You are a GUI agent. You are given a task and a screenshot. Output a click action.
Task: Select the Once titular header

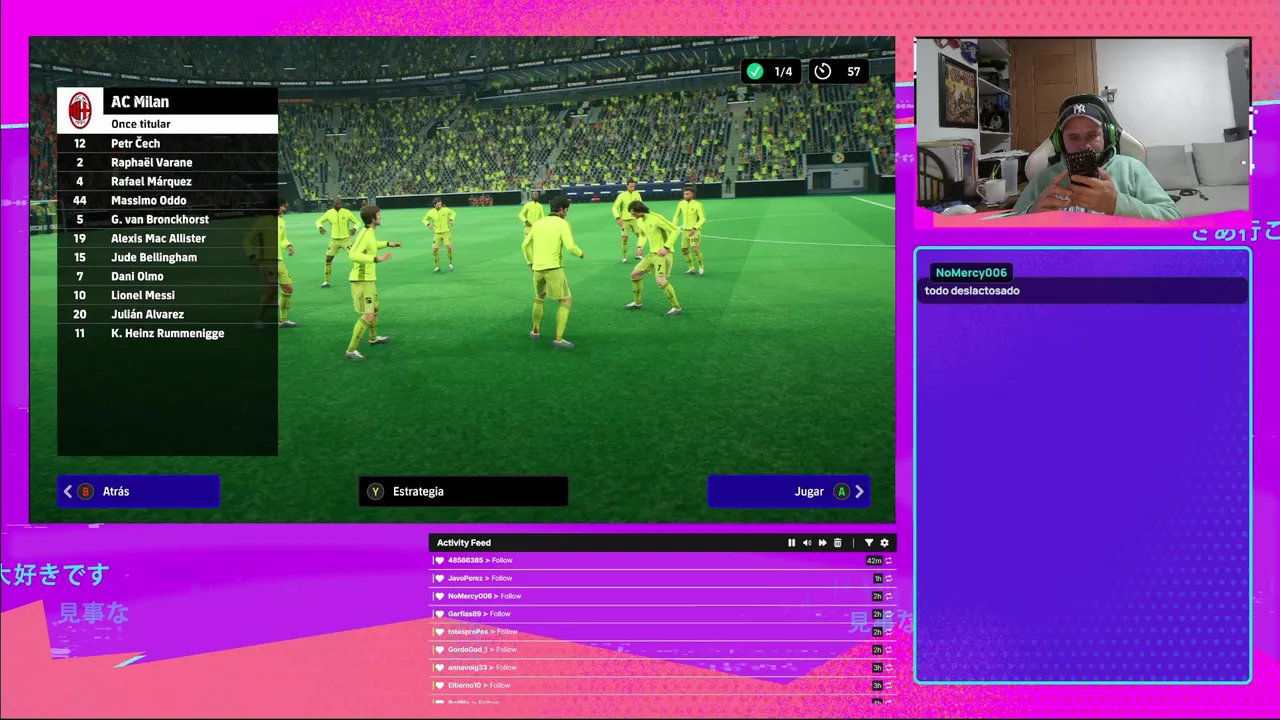pyautogui.click(x=167, y=124)
